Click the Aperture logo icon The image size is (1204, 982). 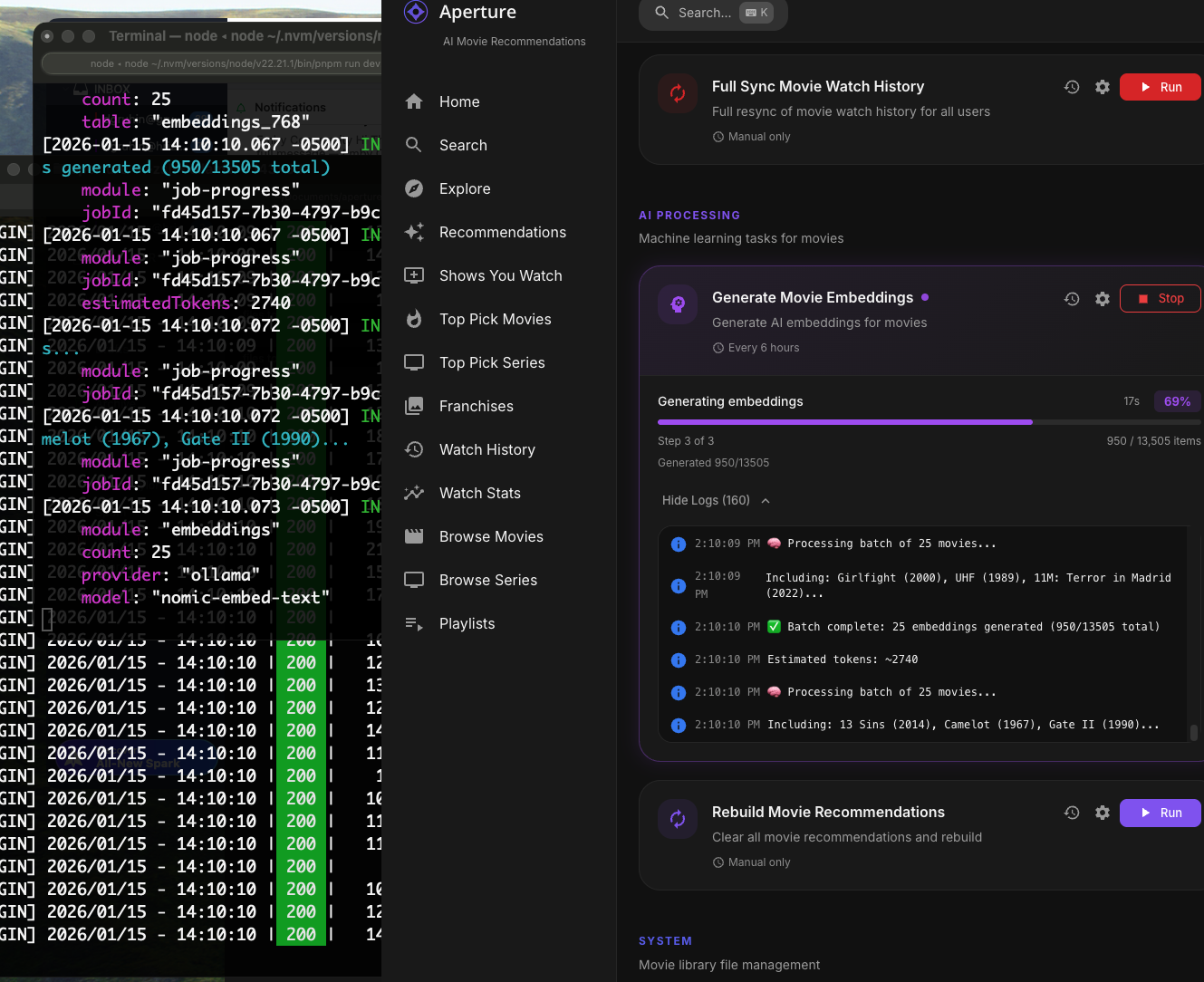coord(415,13)
